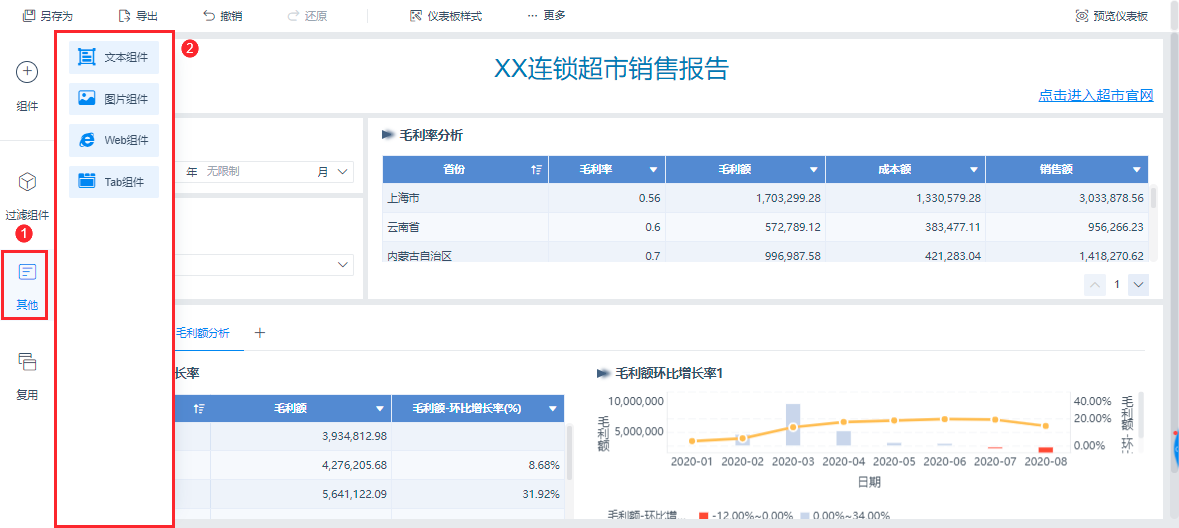Follow the 点击进入超市官网 link
Screen dimensions: 1179x528
click(1096, 96)
